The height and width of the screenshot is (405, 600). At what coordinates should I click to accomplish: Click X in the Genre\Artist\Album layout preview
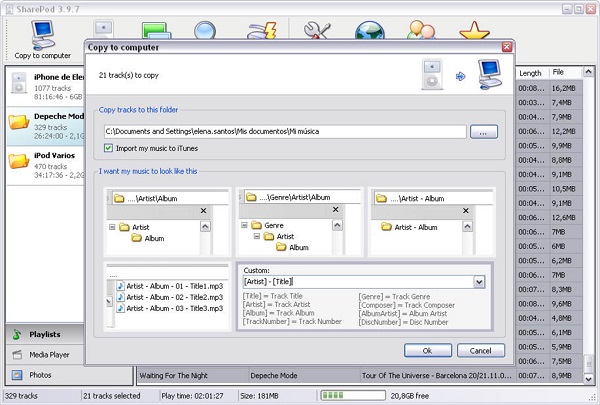[336, 209]
